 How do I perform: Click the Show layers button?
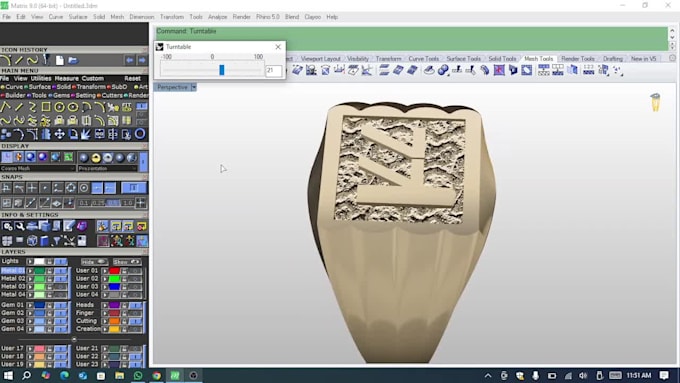tap(127, 262)
